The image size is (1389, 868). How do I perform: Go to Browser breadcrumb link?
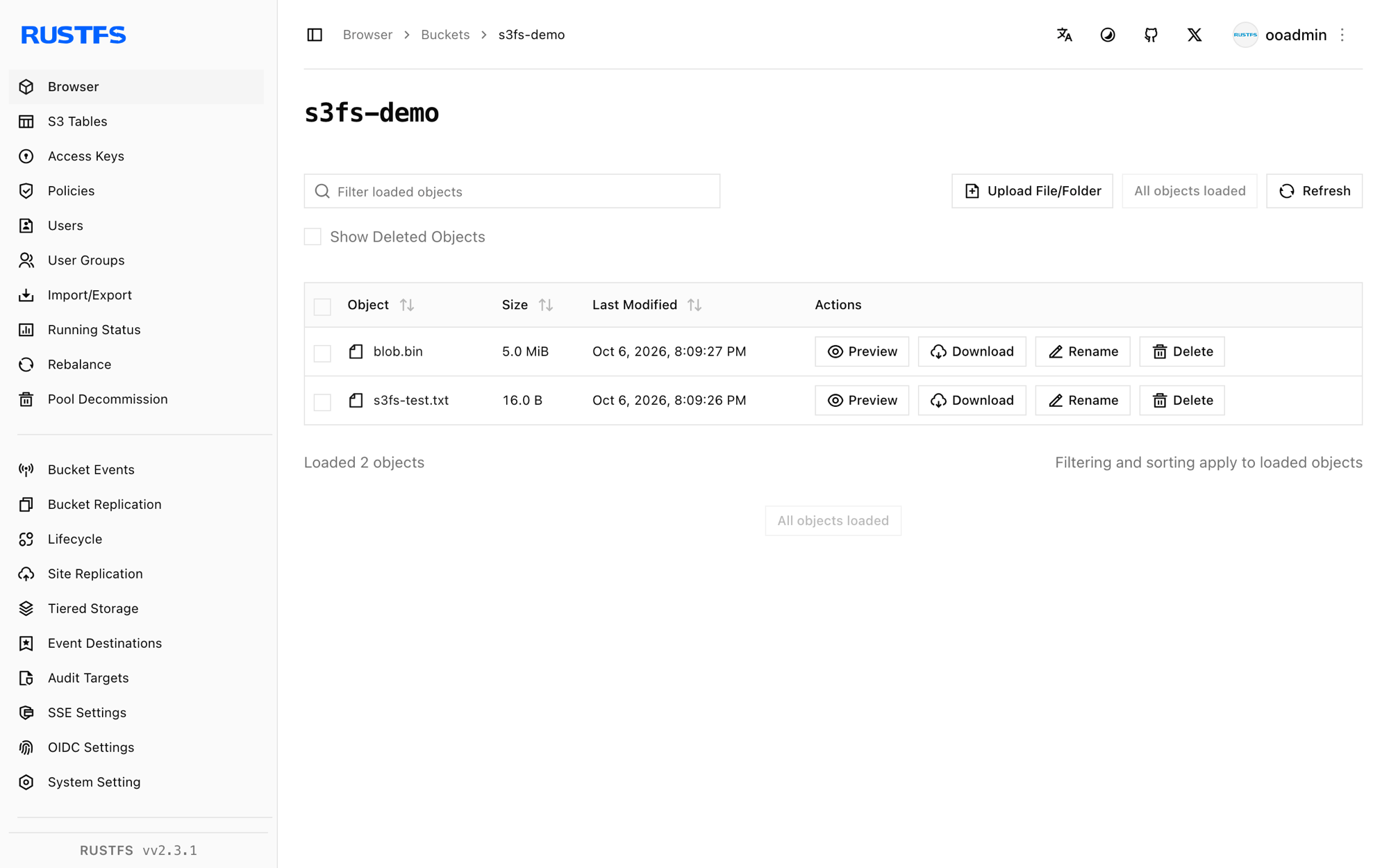tap(367, 35)
